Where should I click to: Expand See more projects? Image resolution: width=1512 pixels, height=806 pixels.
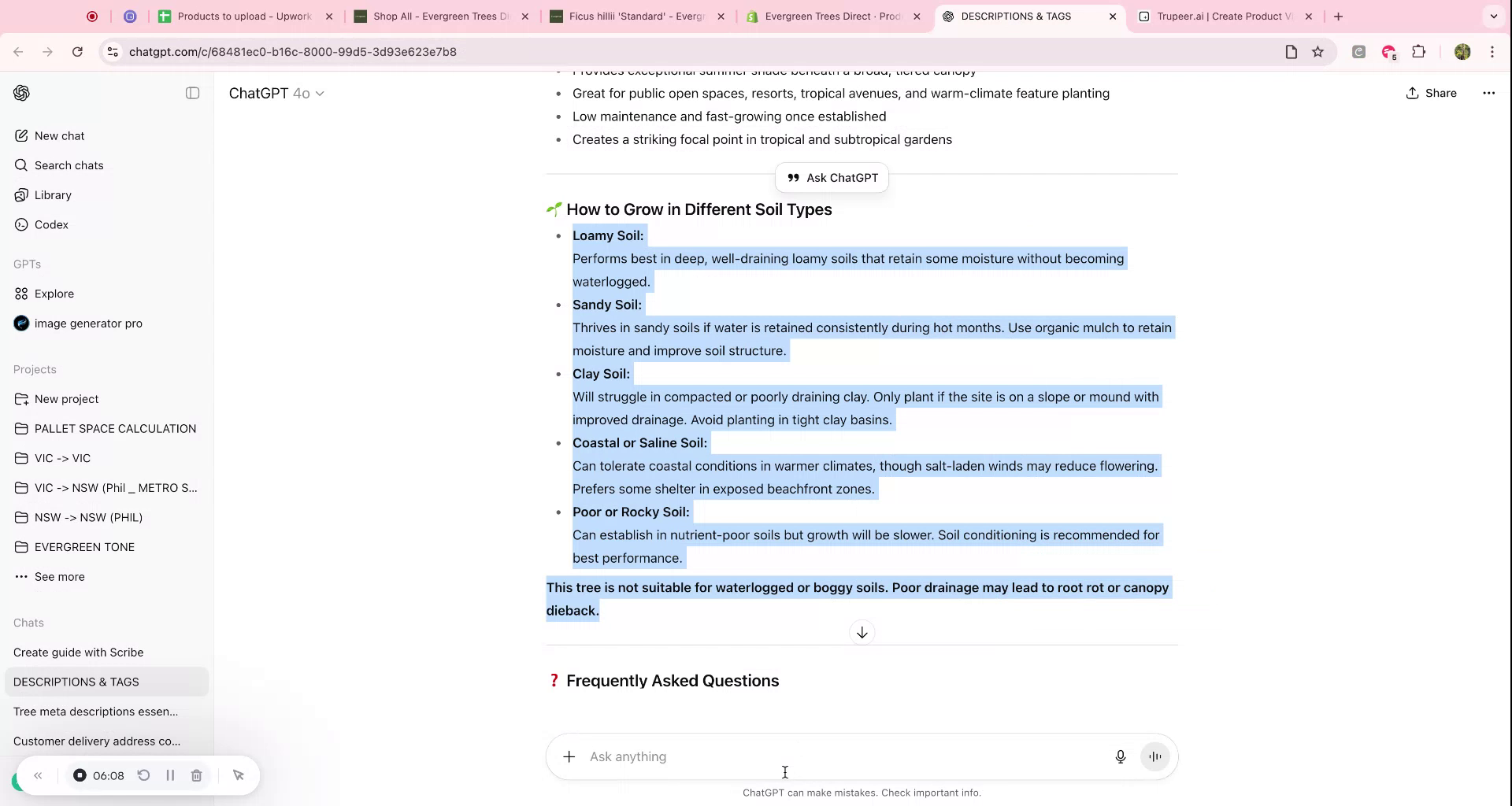point(59,577)
